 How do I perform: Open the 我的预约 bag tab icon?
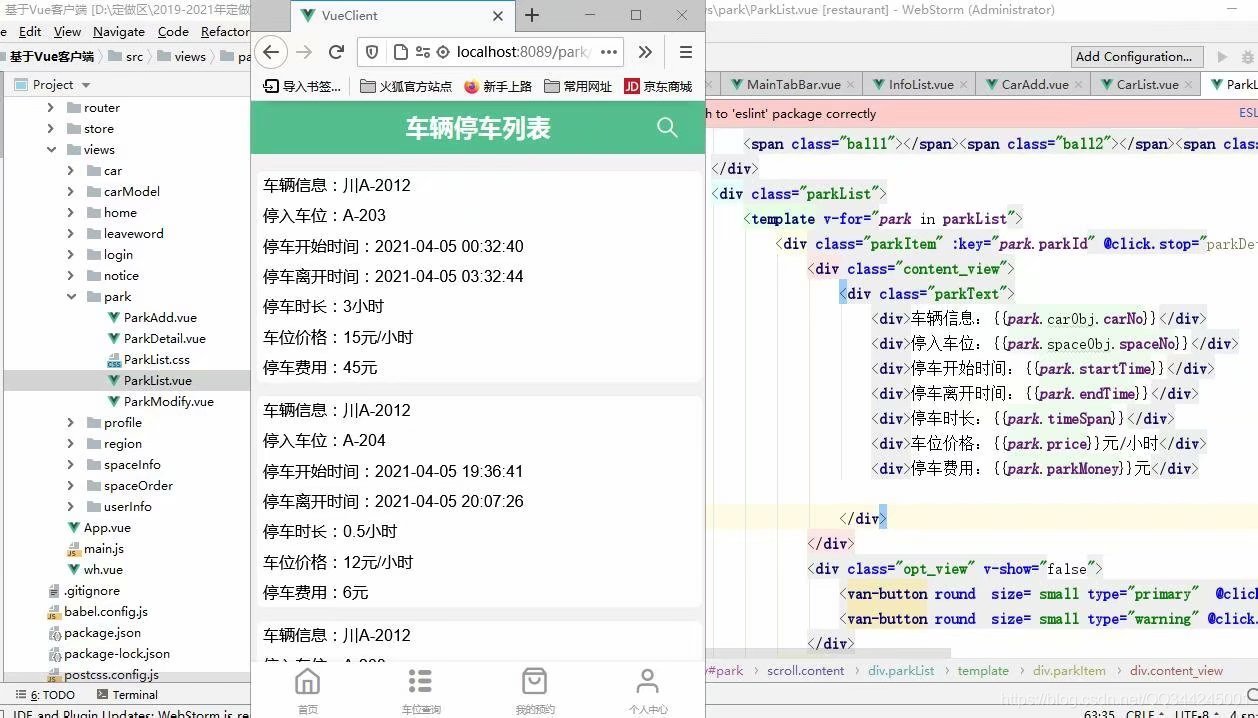pyautogui.click(x=535, y=691)
